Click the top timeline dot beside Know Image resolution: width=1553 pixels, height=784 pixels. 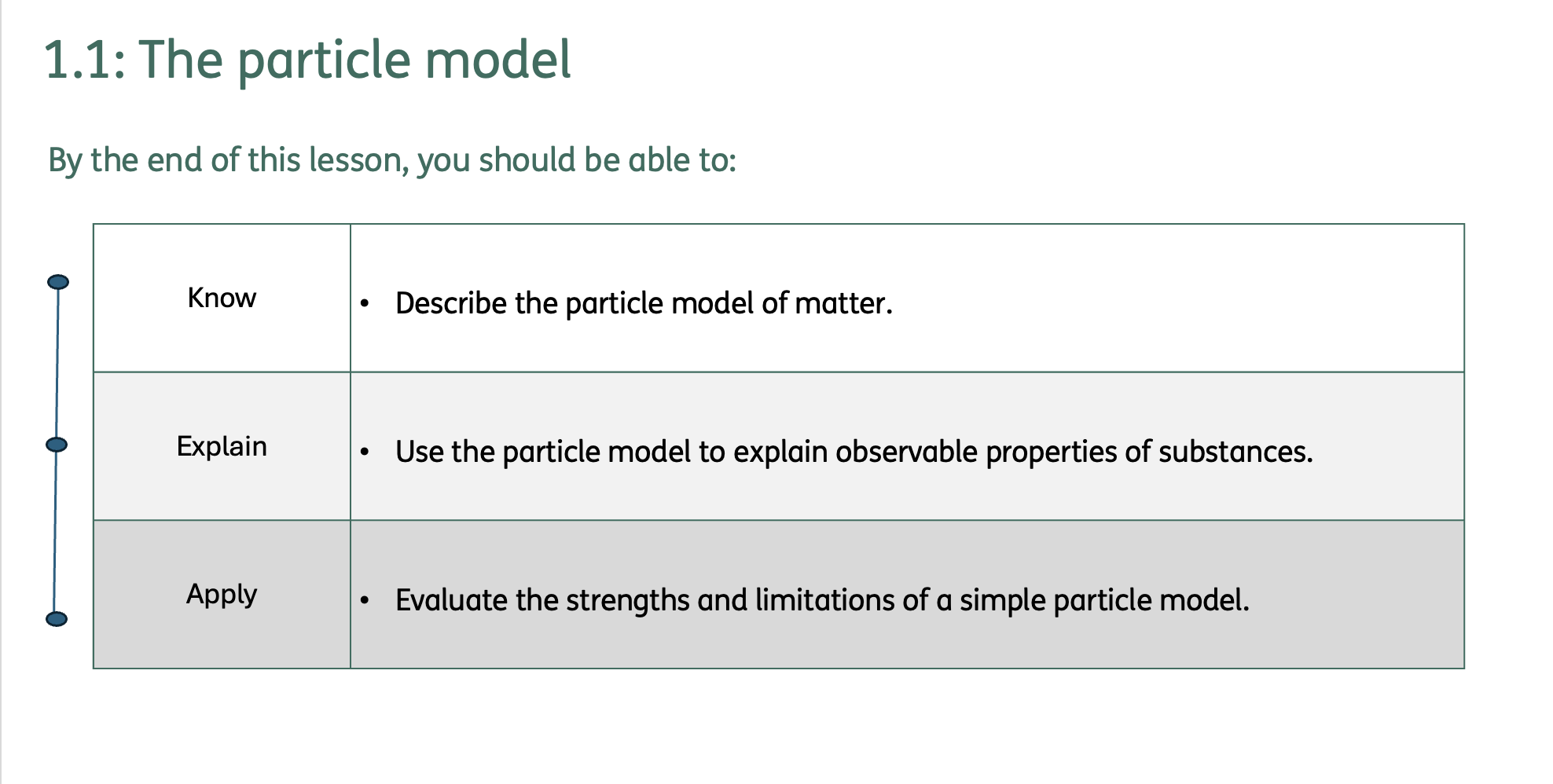click(58, 282)
